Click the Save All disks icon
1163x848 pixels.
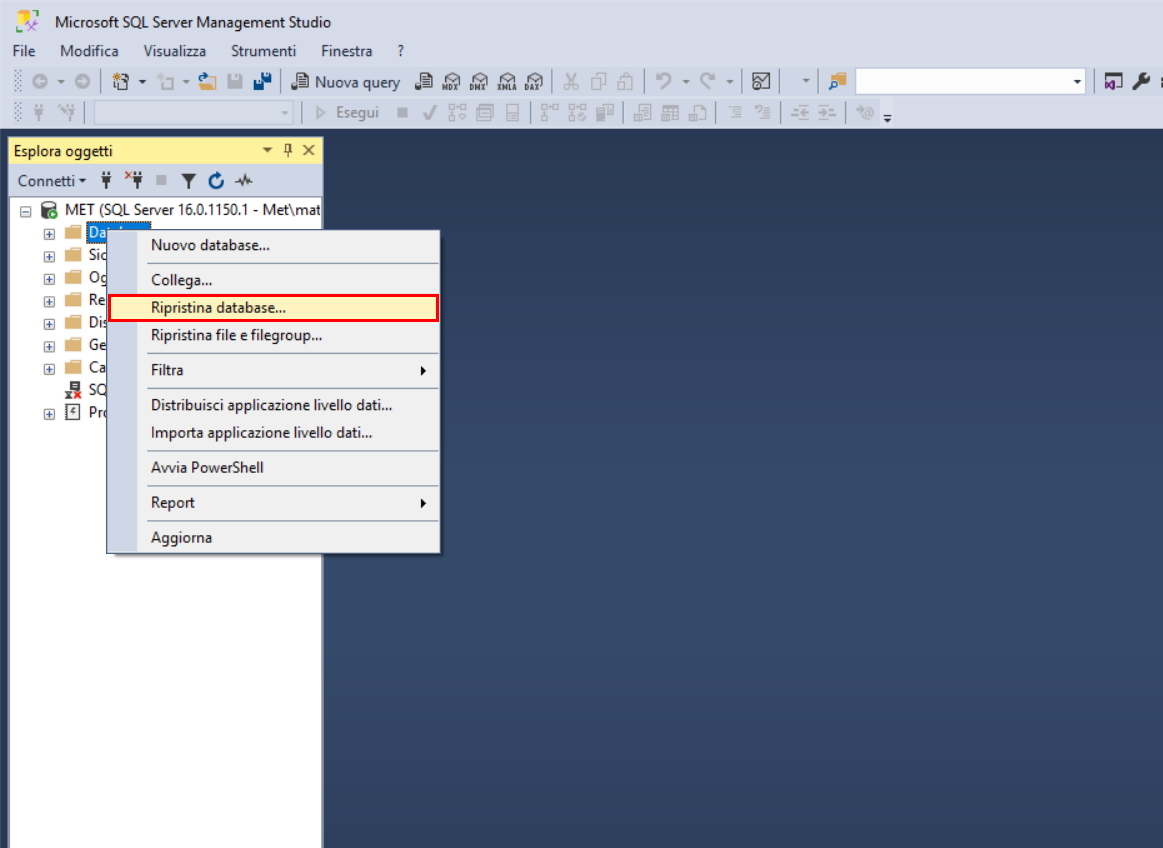pyautogui.click(x=262, y=82)
